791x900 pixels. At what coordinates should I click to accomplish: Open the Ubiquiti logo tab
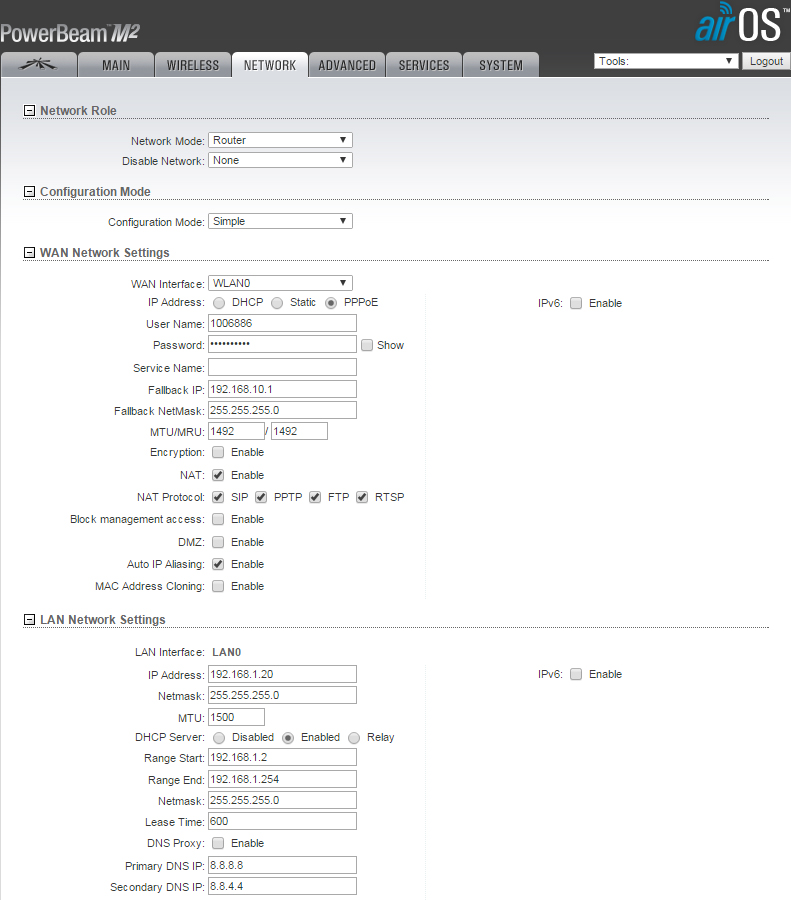(x=39, y=65)
